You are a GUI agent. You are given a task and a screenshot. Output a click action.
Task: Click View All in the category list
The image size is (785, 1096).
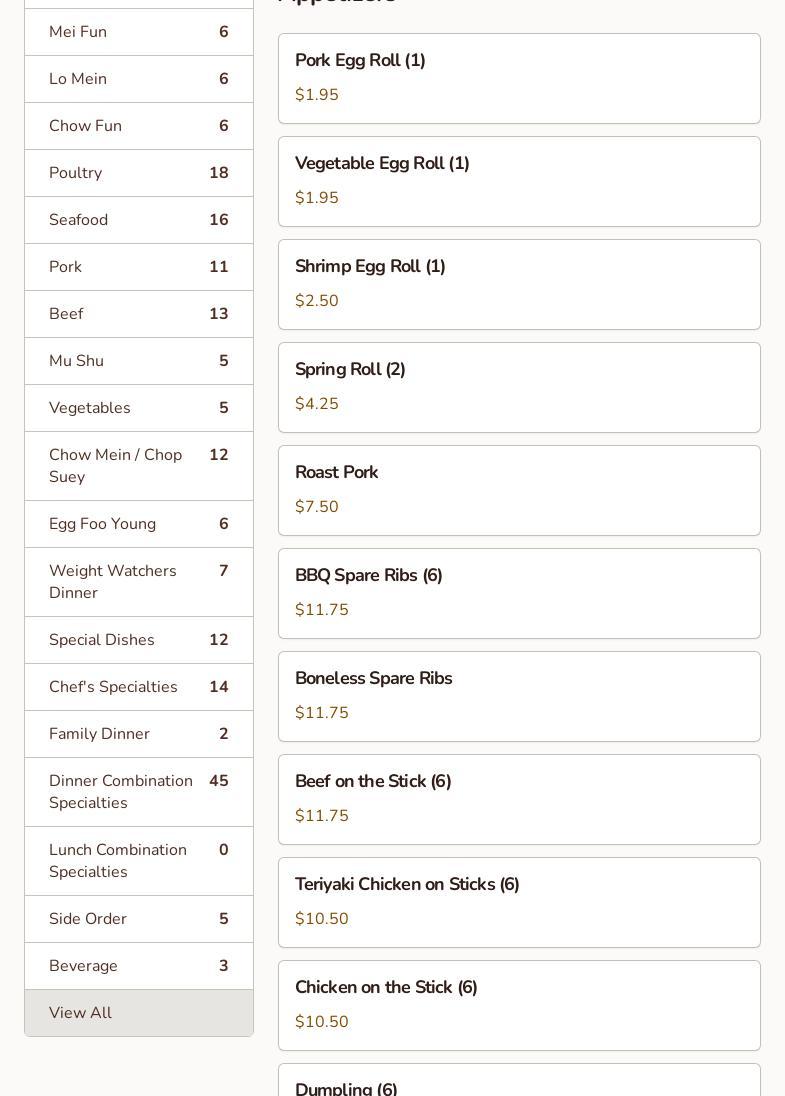click(x=138, y=1013)
